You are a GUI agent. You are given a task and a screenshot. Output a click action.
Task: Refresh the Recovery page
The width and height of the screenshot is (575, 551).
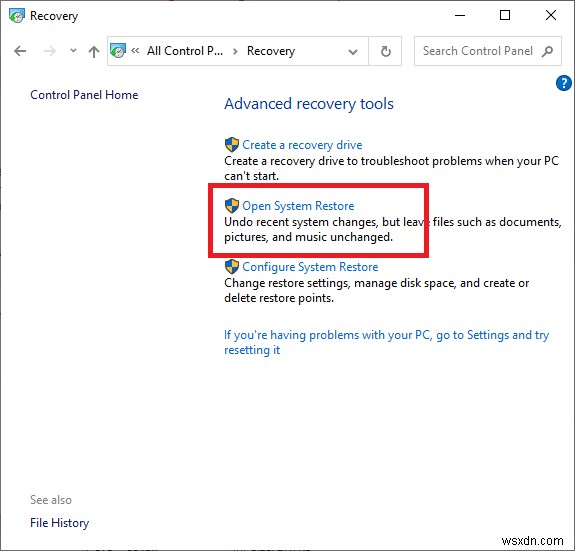pyautogui.click(x=385, y=51)
